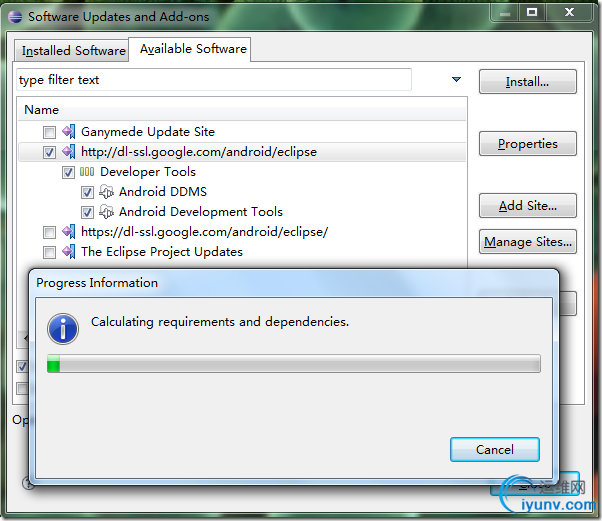Screen dimensions: 602x521
Task: Select the Ganymede Update Site row text
Action: click(148, 132)
